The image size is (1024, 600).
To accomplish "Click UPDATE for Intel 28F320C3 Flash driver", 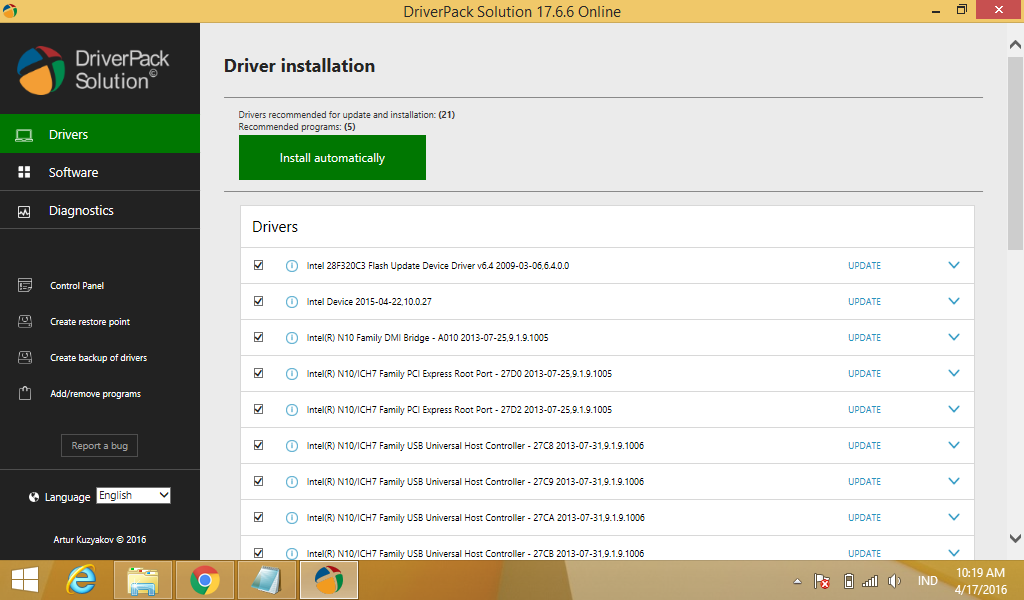I will tap(864, 266).
